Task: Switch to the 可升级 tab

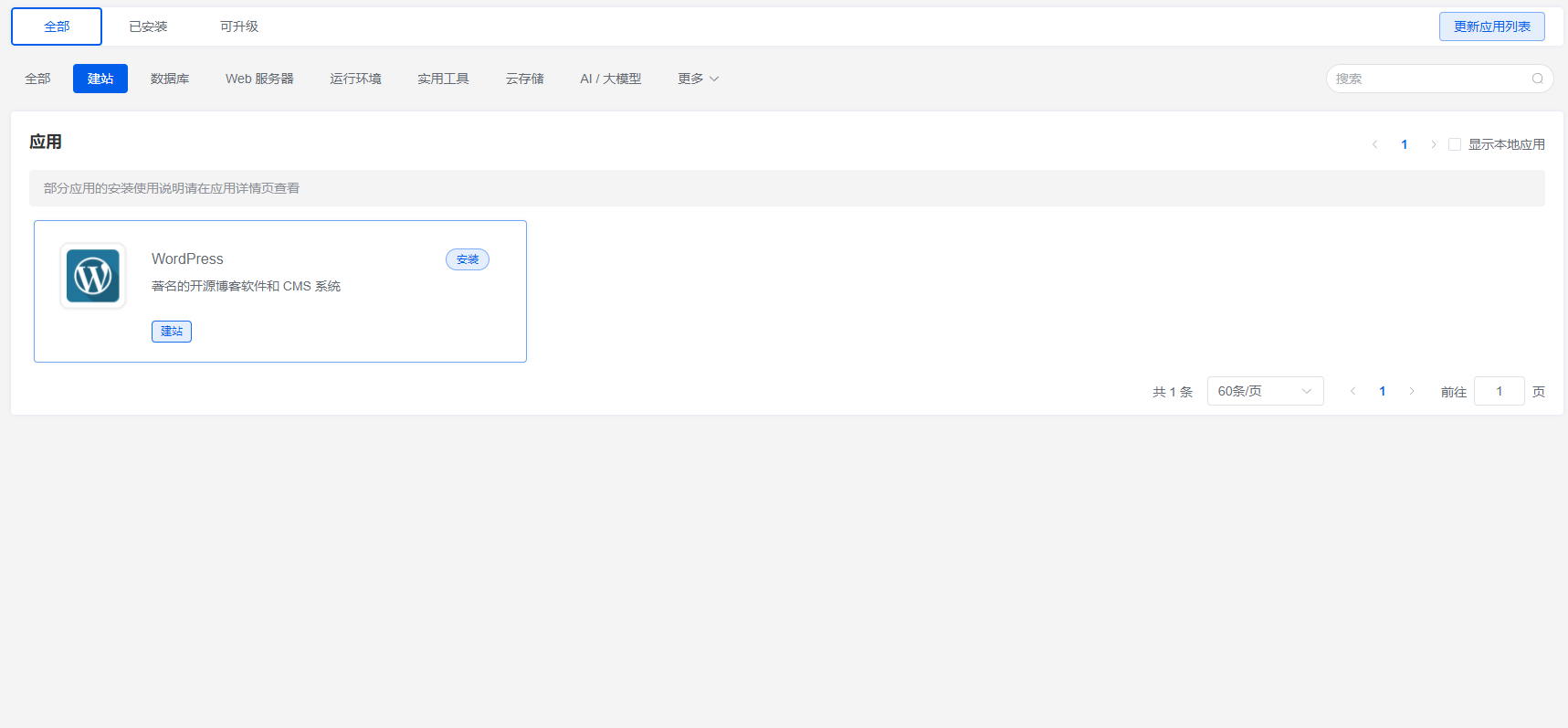Action: (x=239, y=26)
